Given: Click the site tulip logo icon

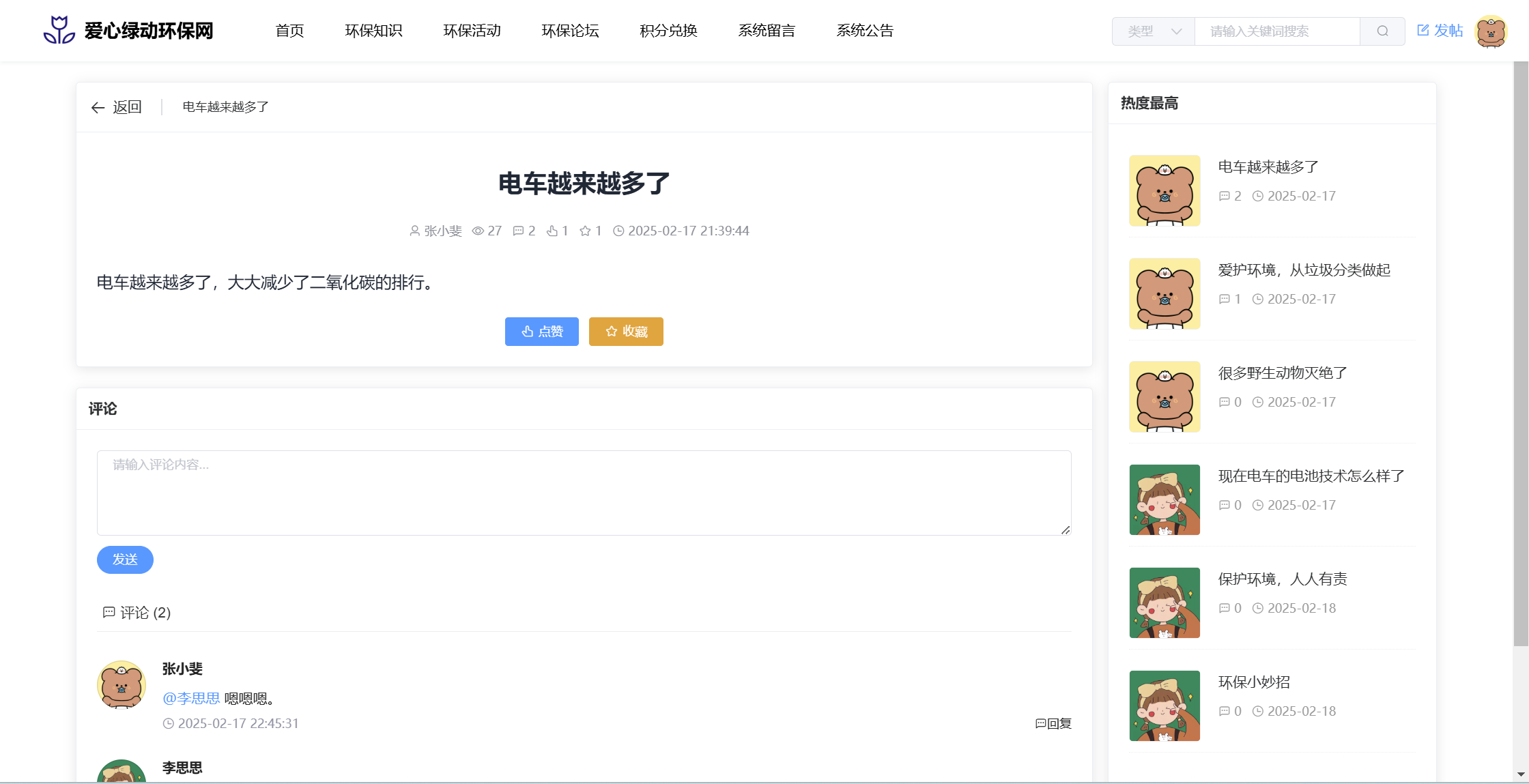Looking at the screenshot, I should click(x=59, y=30).
